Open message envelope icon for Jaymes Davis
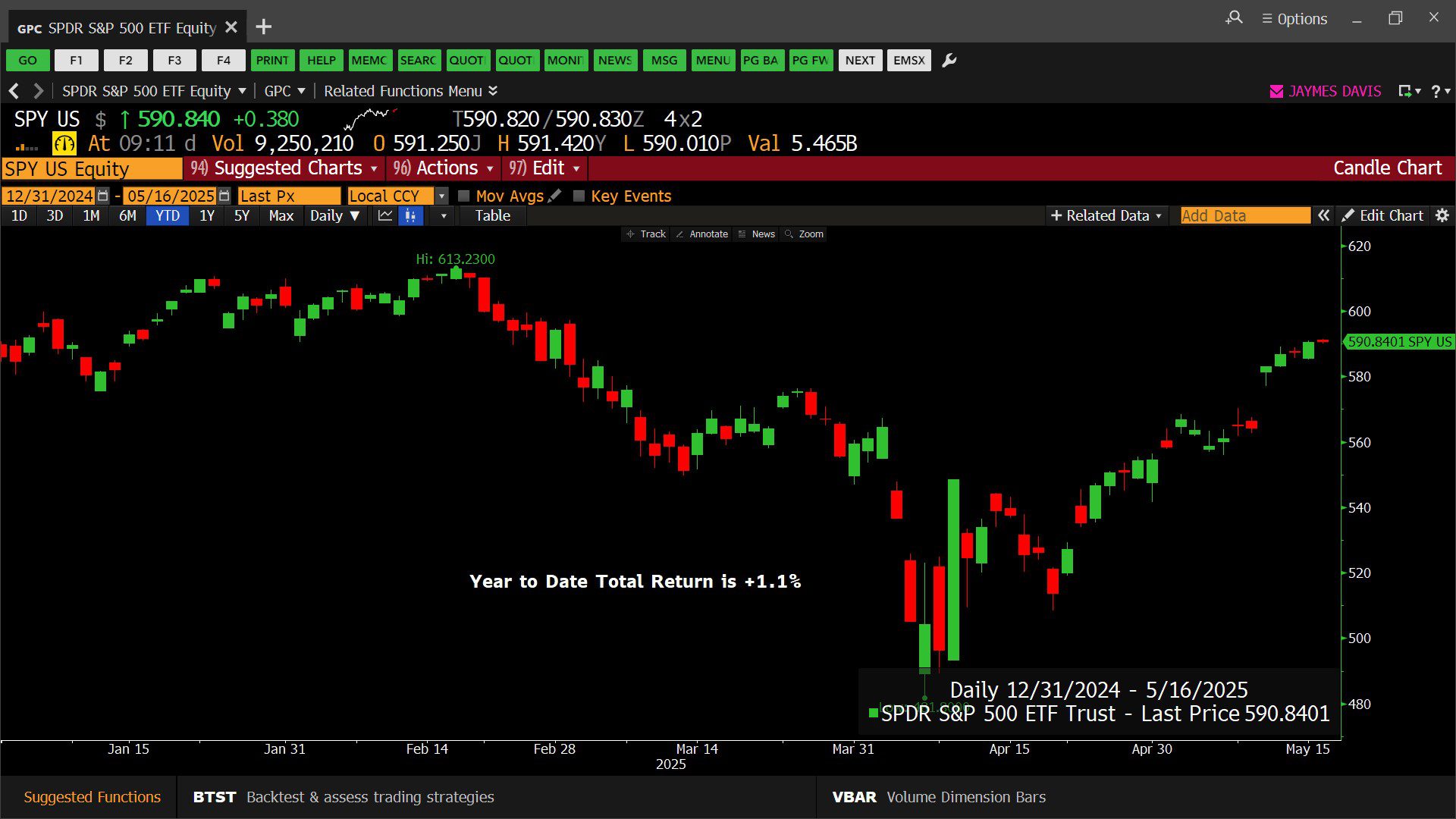 [1276, 91]
